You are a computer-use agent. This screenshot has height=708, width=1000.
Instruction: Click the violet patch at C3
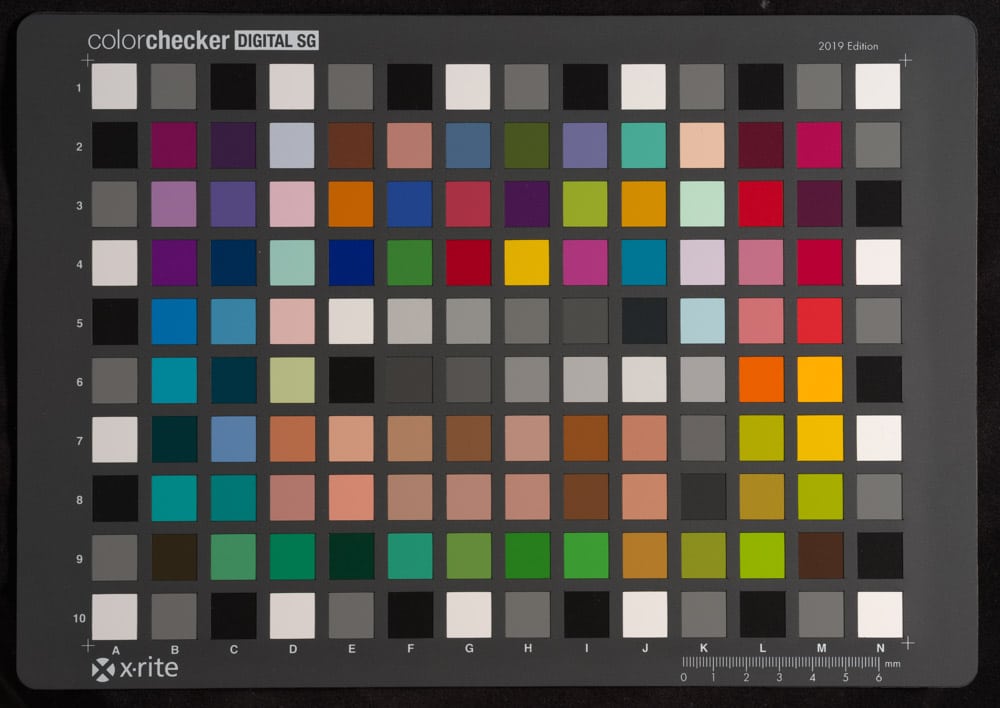coord(233,204)
